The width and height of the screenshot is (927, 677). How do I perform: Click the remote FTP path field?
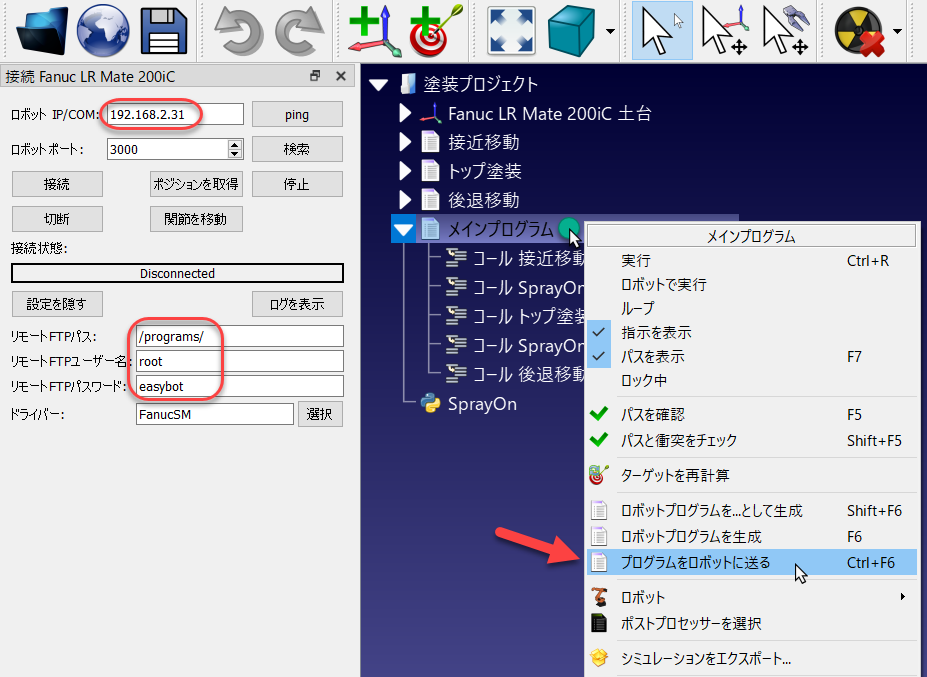[239, 336]
